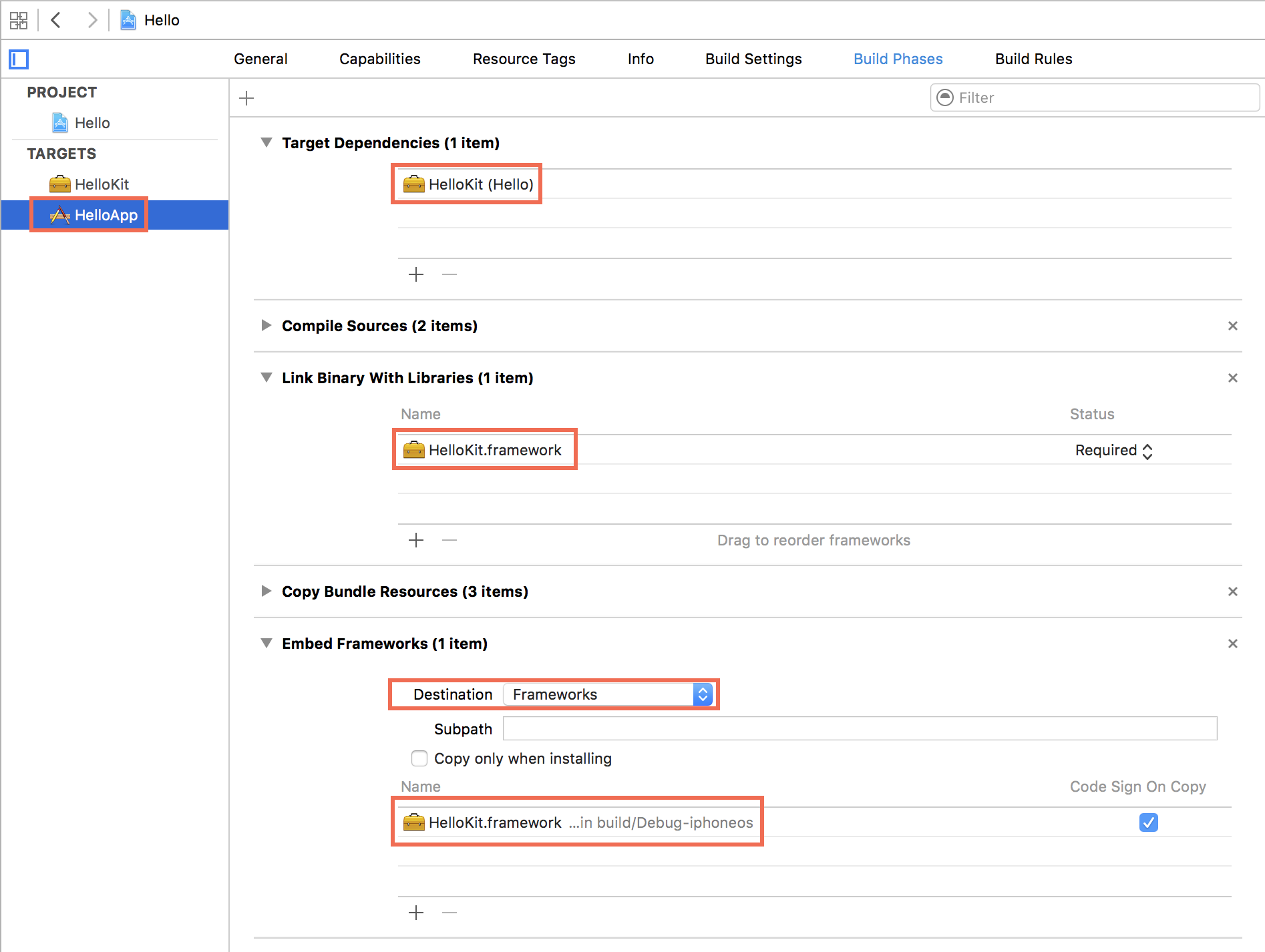Remove embedded framework with minus
The width and height of the screenshot is (1265, 952).
(449, 913)
